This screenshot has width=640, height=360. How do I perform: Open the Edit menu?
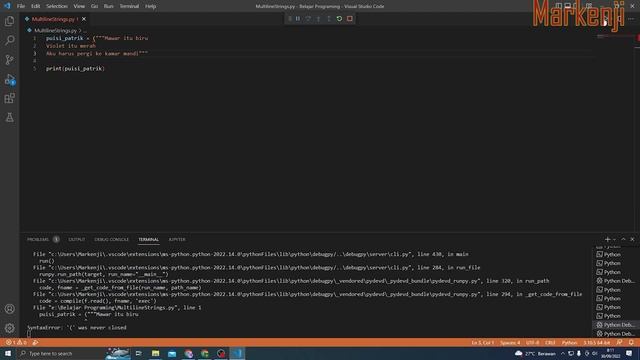click(x=36, y=6)
